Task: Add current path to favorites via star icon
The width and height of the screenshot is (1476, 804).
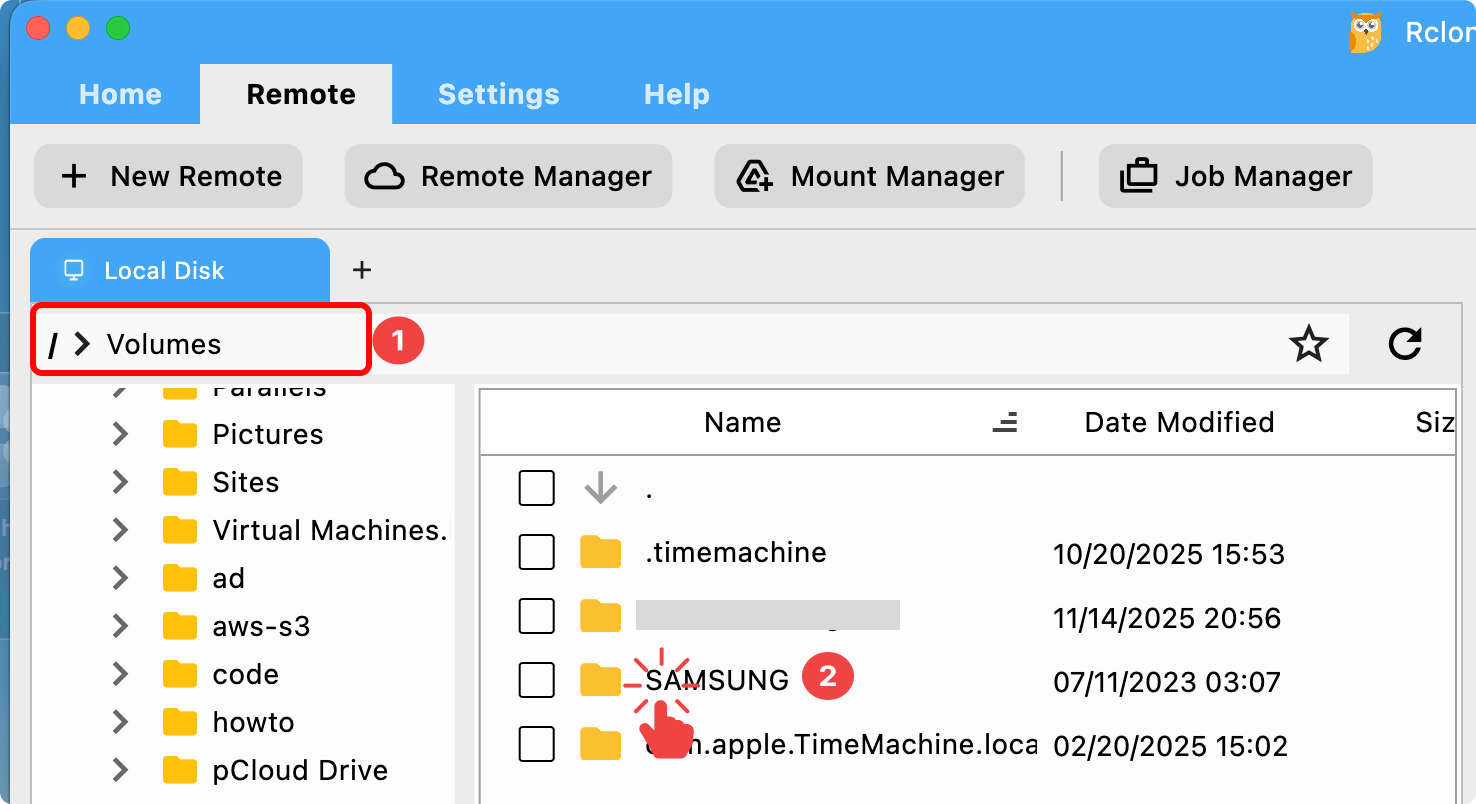Action: click(1308, 344)
